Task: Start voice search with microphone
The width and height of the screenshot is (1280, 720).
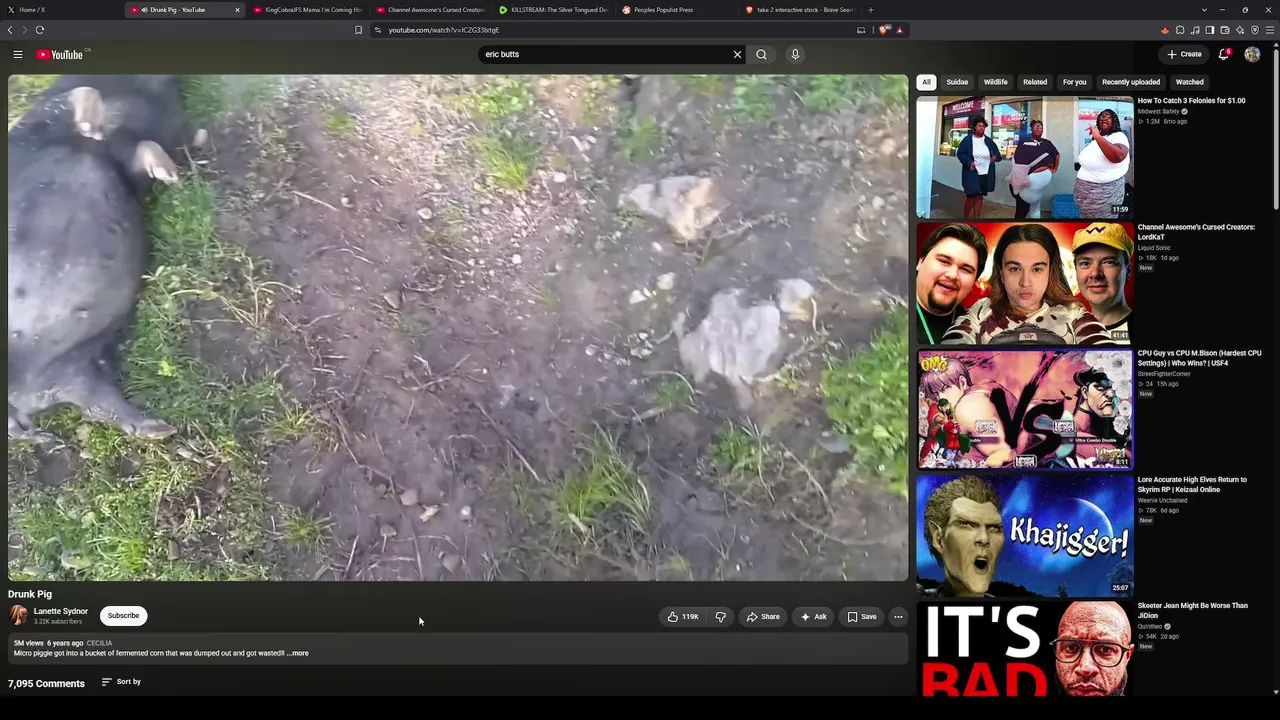Action: coord(796,54)
